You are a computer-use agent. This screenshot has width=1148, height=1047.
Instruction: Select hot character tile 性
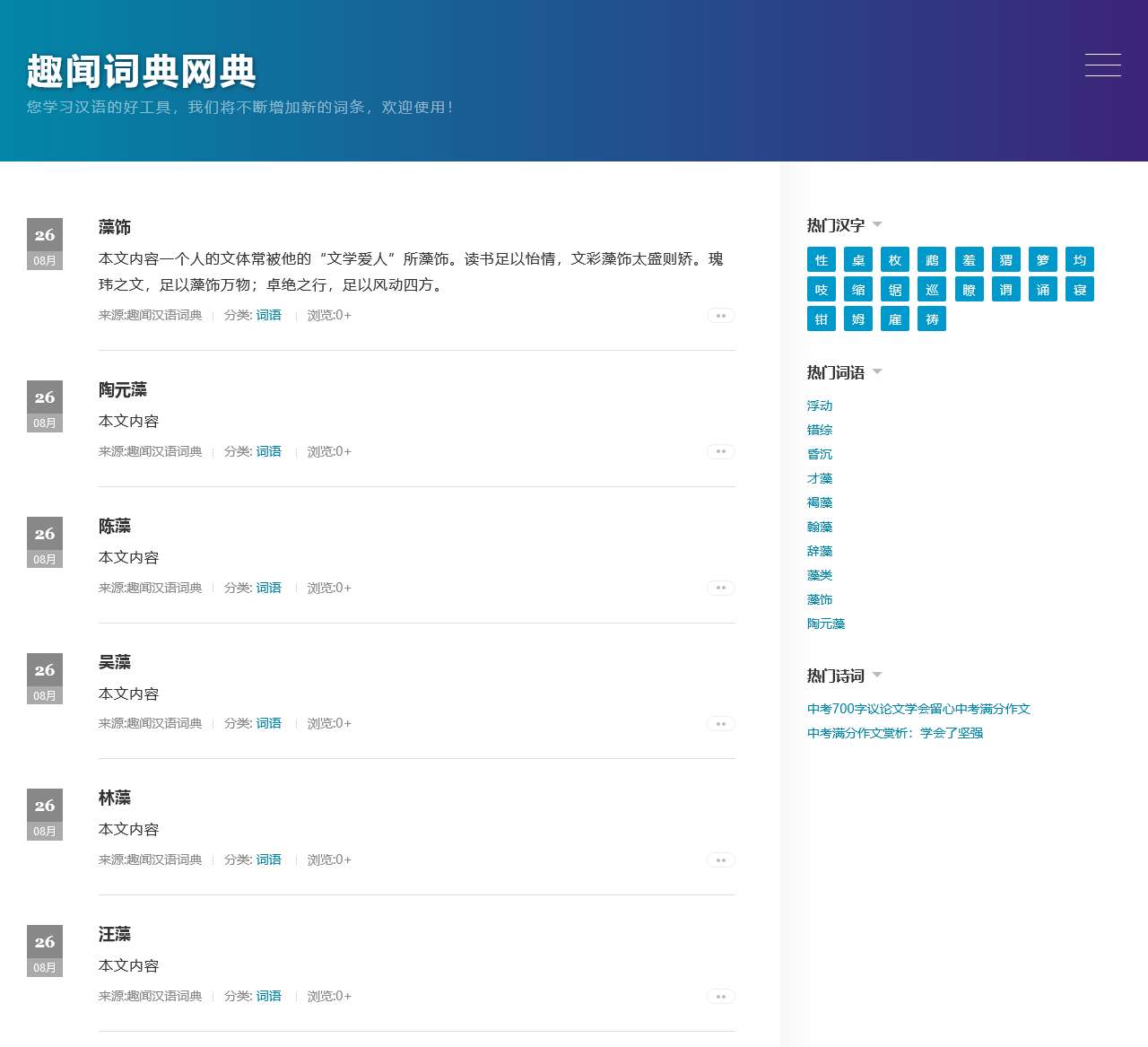tap(821, 259)
